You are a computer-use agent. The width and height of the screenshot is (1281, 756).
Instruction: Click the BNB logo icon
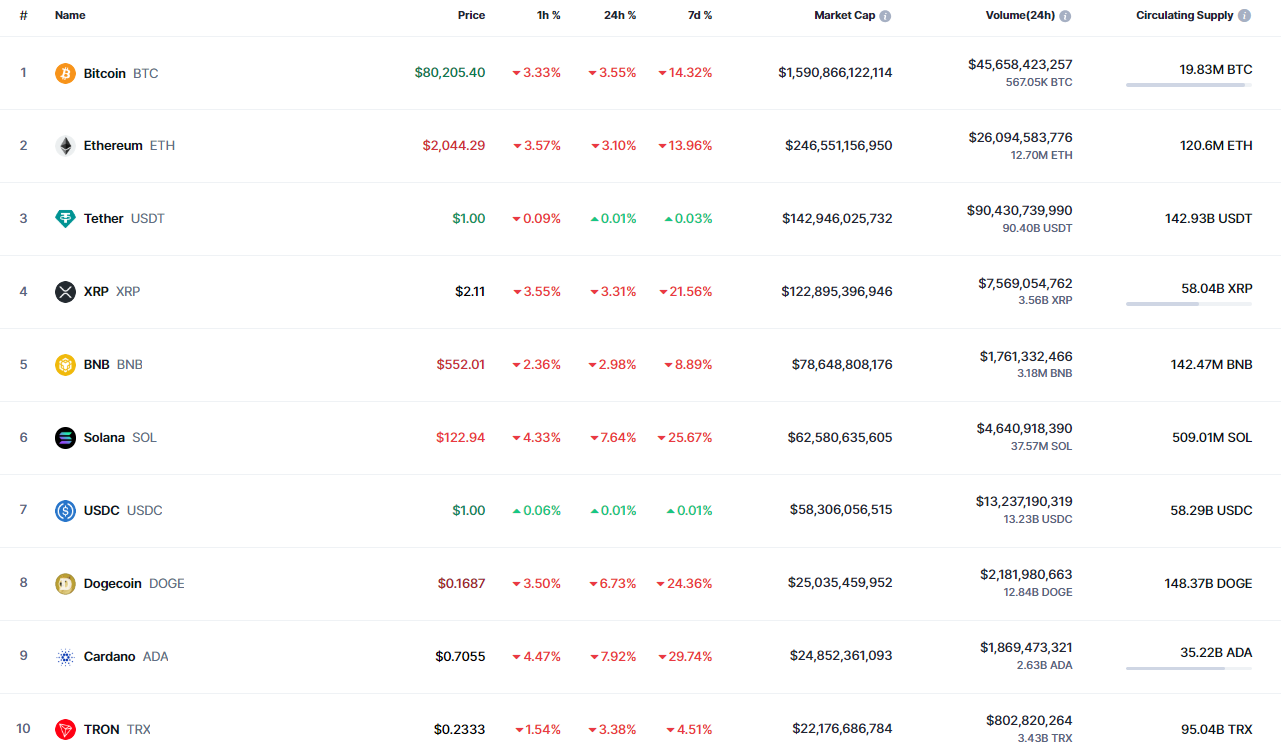(x=65, y=365)
